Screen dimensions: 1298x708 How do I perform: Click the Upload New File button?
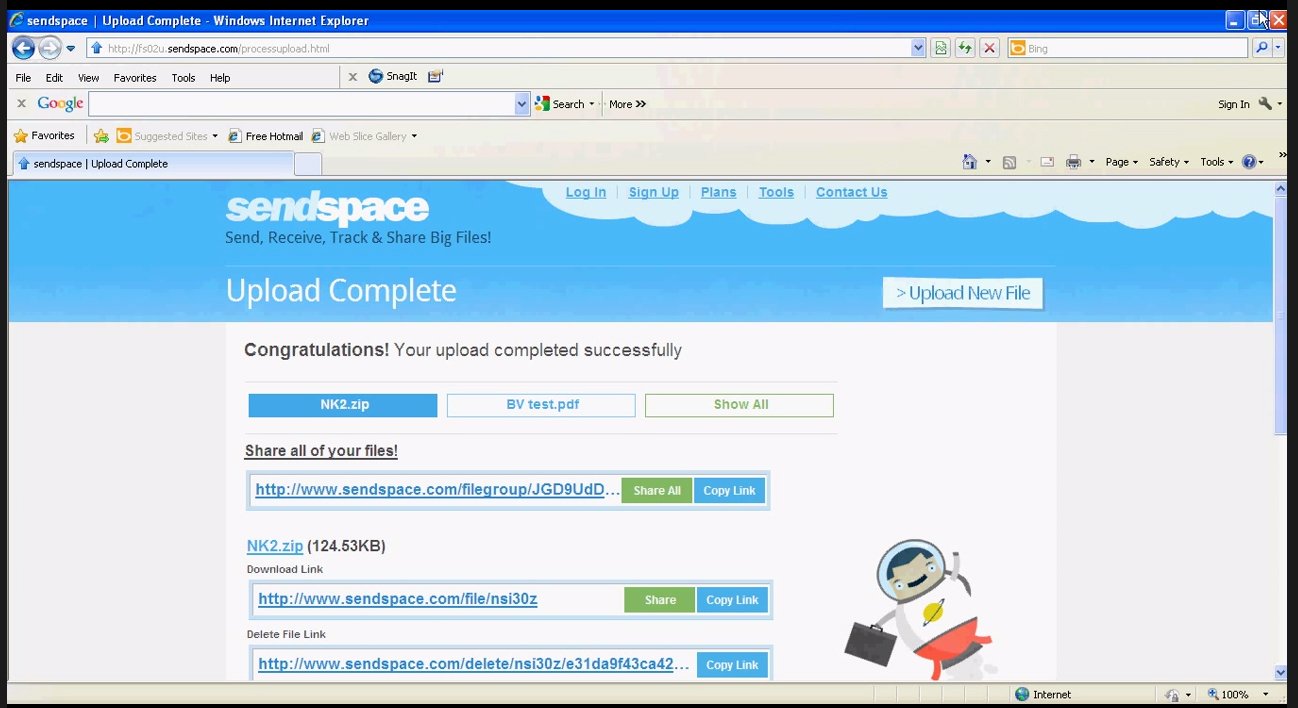pos(961,292)
